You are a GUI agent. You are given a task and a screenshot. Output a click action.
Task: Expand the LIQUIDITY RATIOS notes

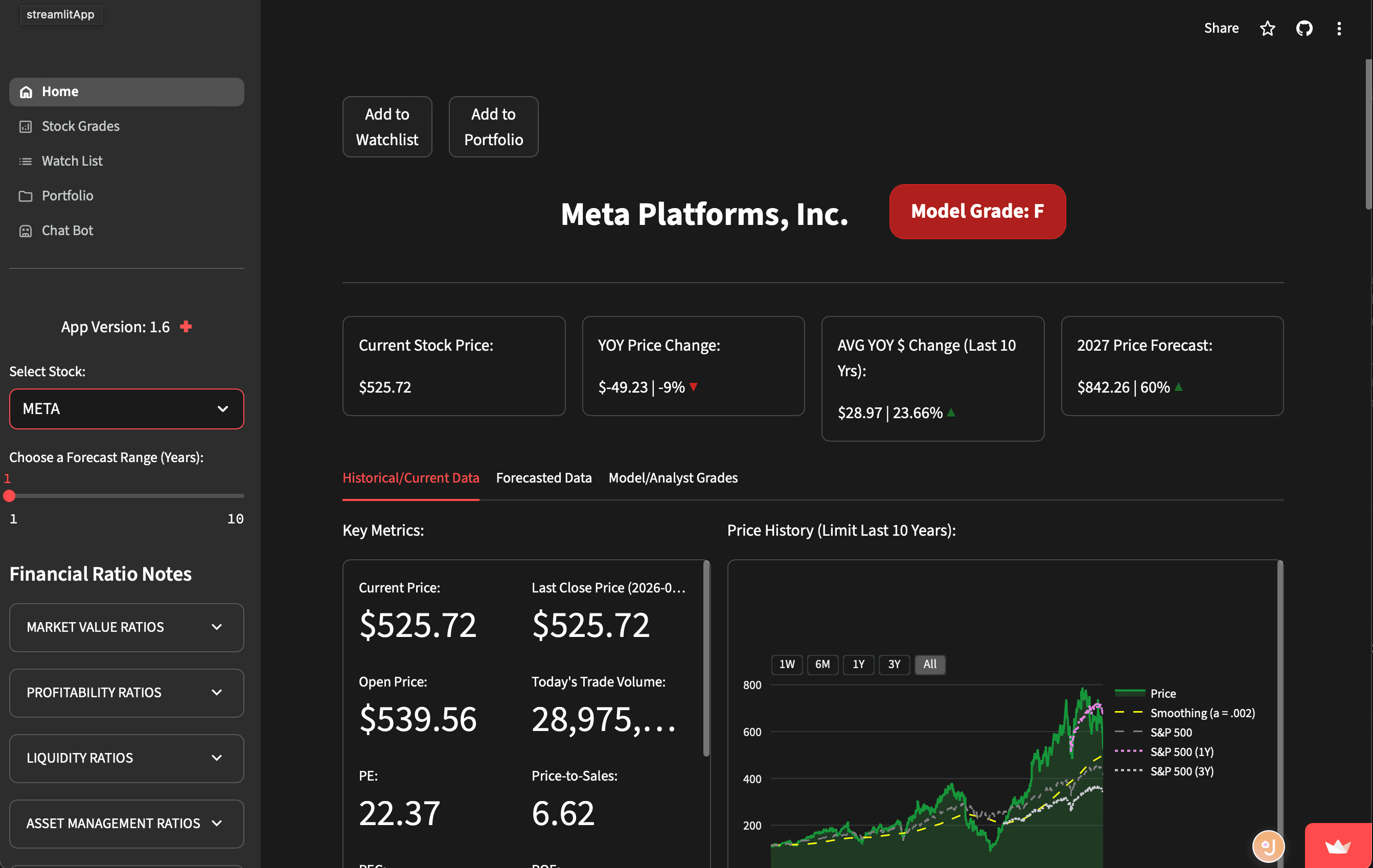pos(126,758)
